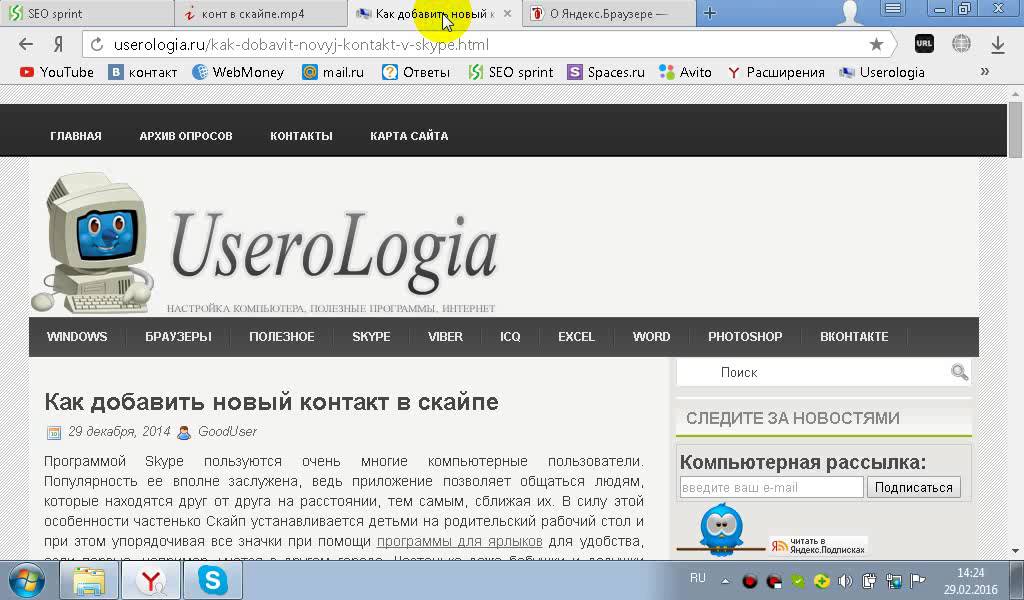Open the mail.ru bookmark

pos(333,72)
